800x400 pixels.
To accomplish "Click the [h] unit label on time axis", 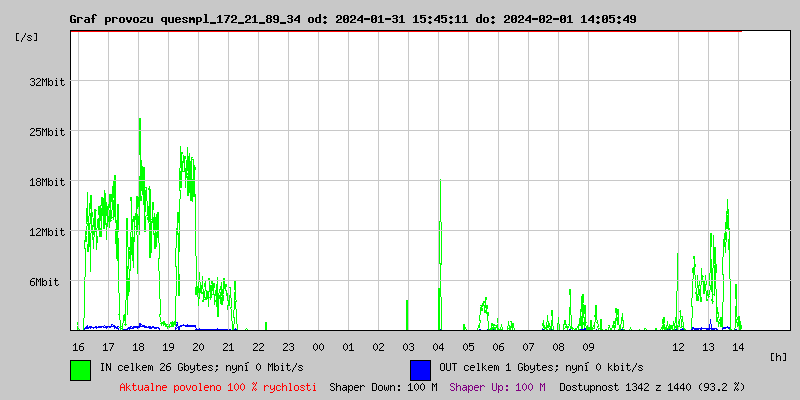I will click(779, 357).
